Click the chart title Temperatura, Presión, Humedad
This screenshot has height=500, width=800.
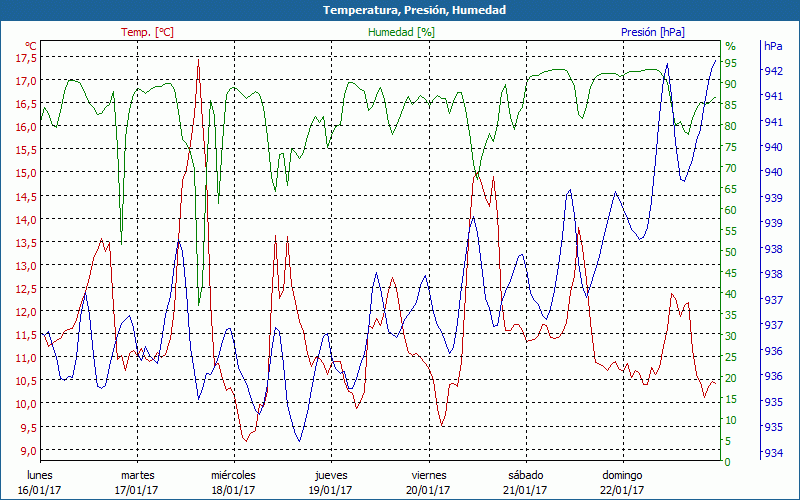tap(400, 10)
